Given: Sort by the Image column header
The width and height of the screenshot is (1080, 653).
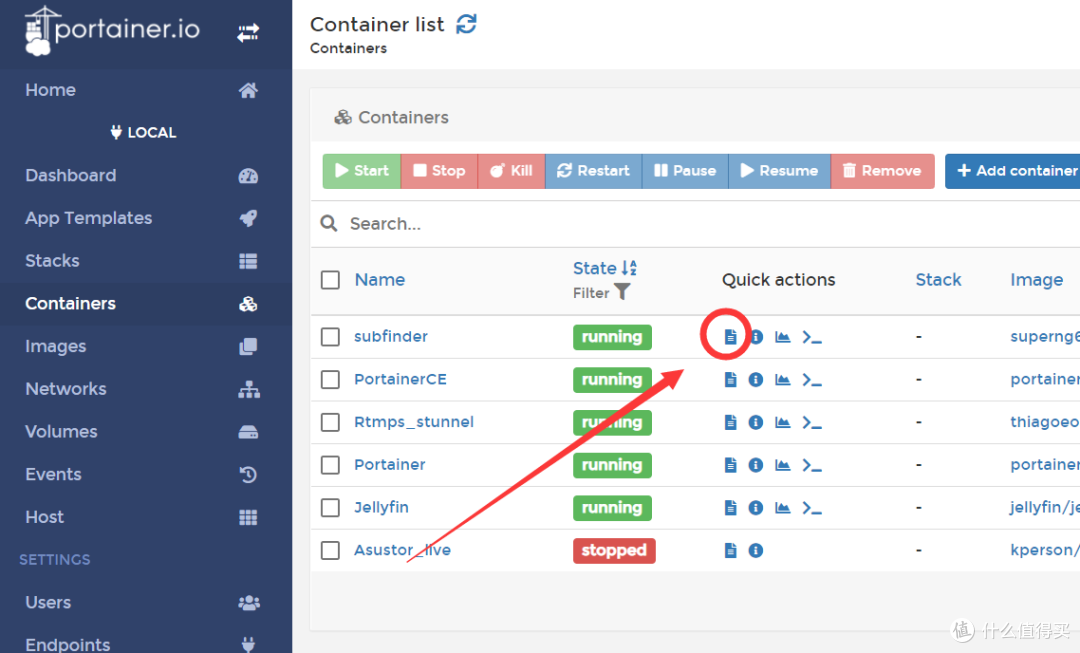Looking at the screenshot, I should point(1037,280).
